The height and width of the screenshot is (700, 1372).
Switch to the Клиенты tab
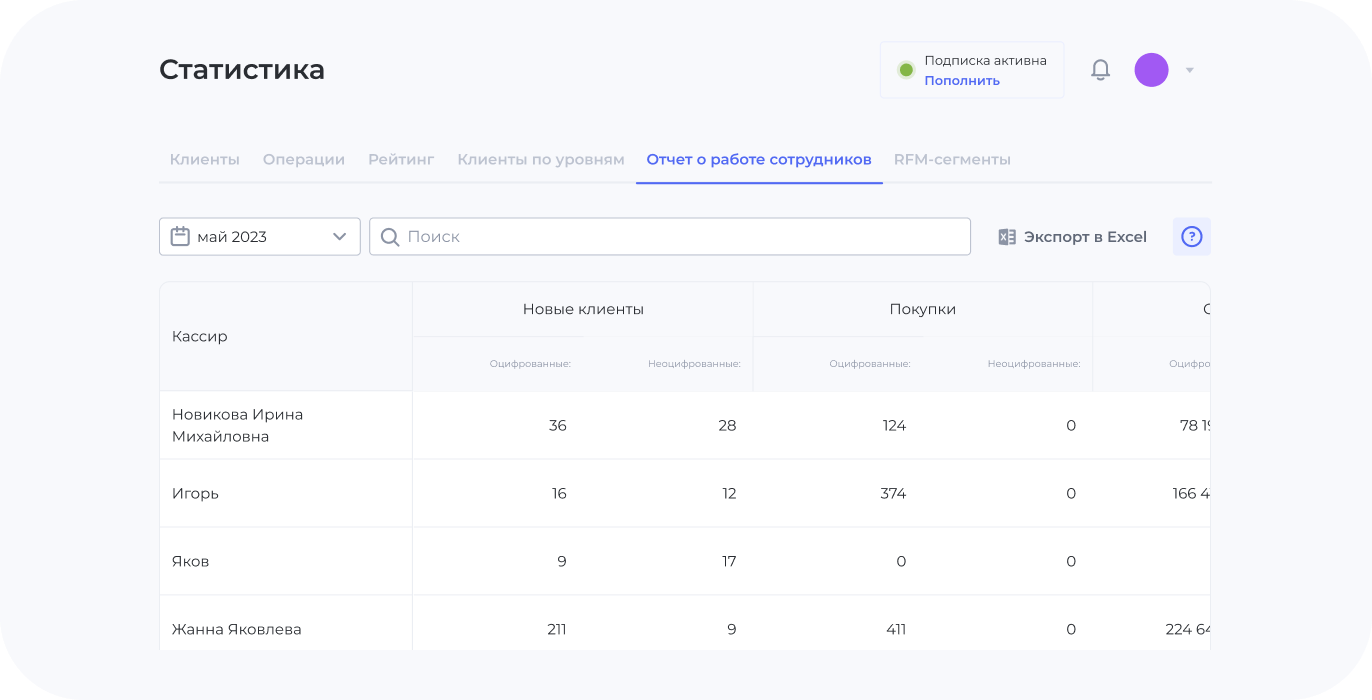(204, 160)
